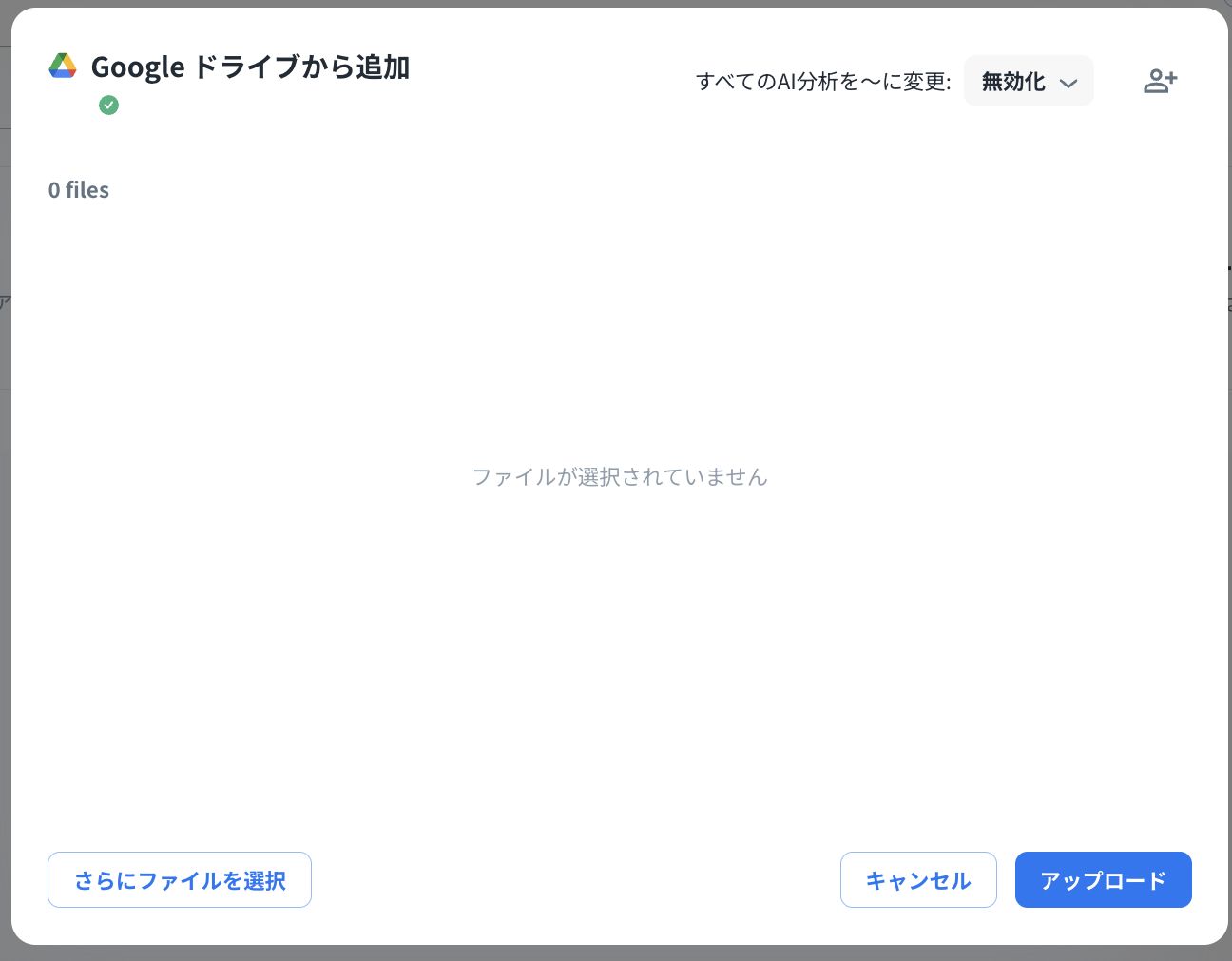This screenshot has width=1232, height=961.
Task: Start the transfer with アップロード button
Action: pyautogui.click(x=1103, y=880)
